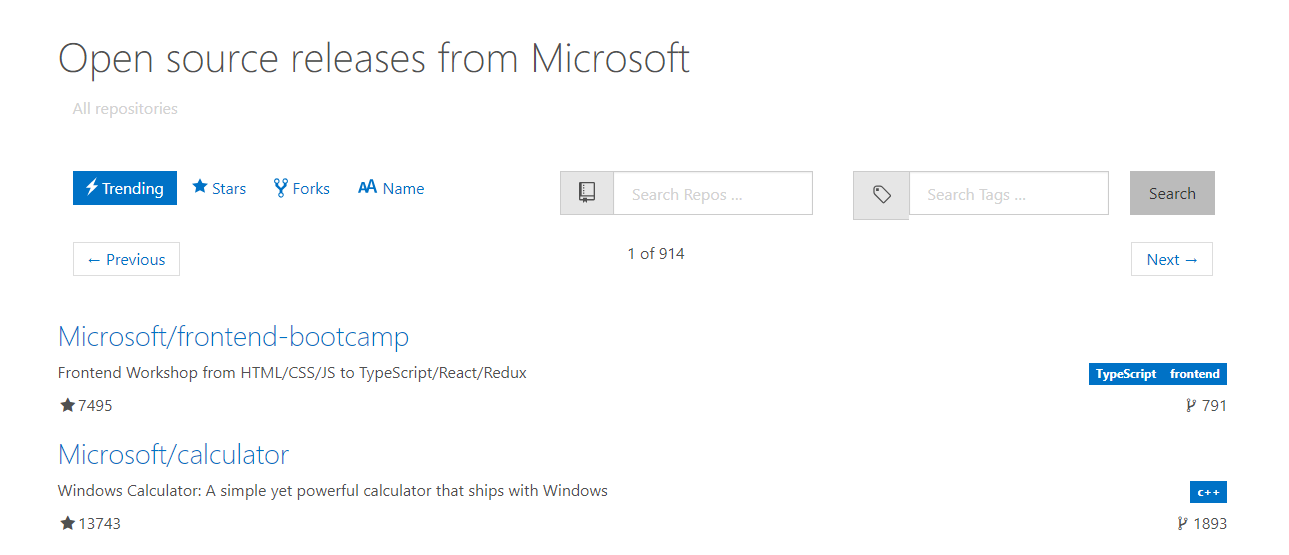Image resolution: width=1289 pixels, height=555 pixels.
Task: Click the lightning bolt Trending icon
Action: pos(91,187)
